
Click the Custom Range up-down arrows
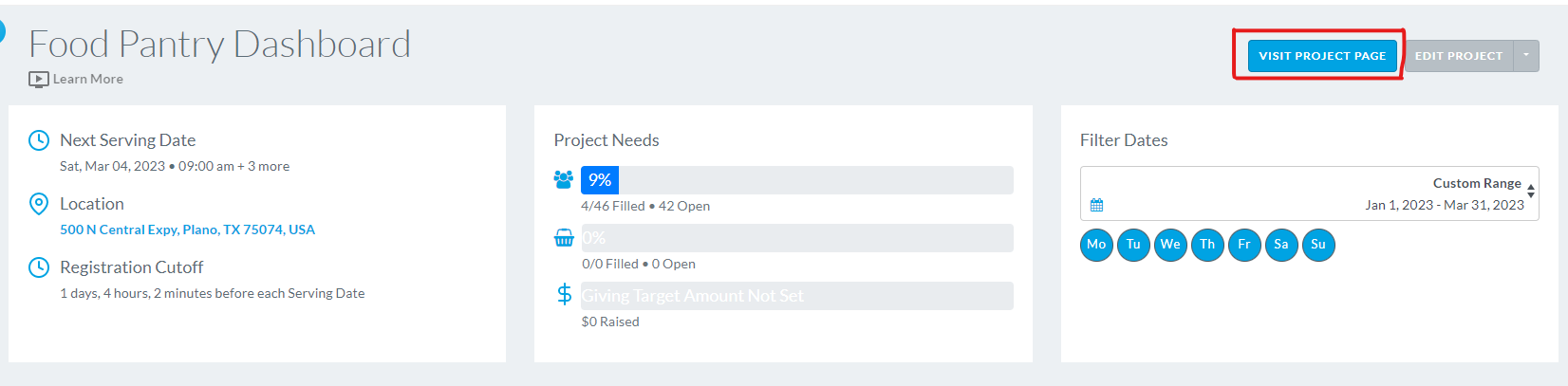pyautogui.click(x=1531, y=191)
